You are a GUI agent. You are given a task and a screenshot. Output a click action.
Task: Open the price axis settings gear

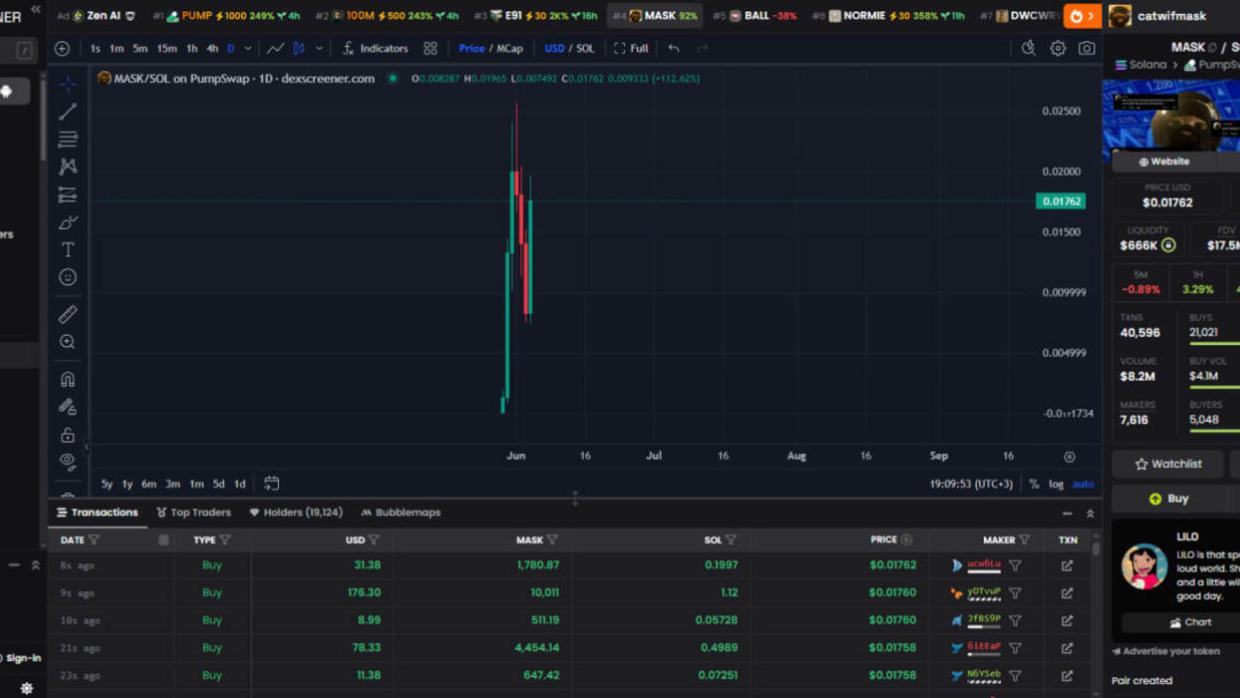[1069, 457]
